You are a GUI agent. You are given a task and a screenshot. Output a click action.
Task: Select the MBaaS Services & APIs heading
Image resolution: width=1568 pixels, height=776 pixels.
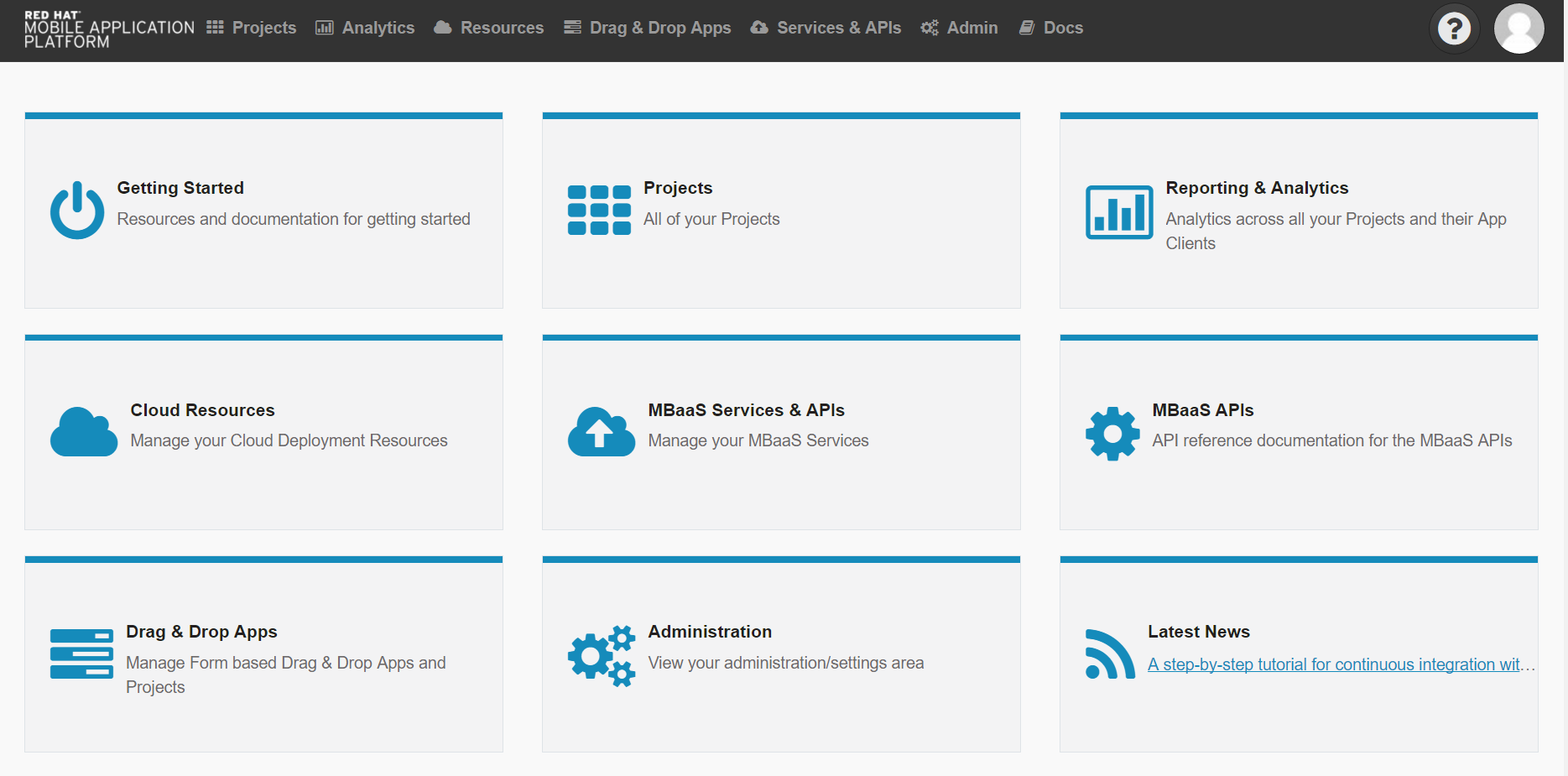pos(746,410)
